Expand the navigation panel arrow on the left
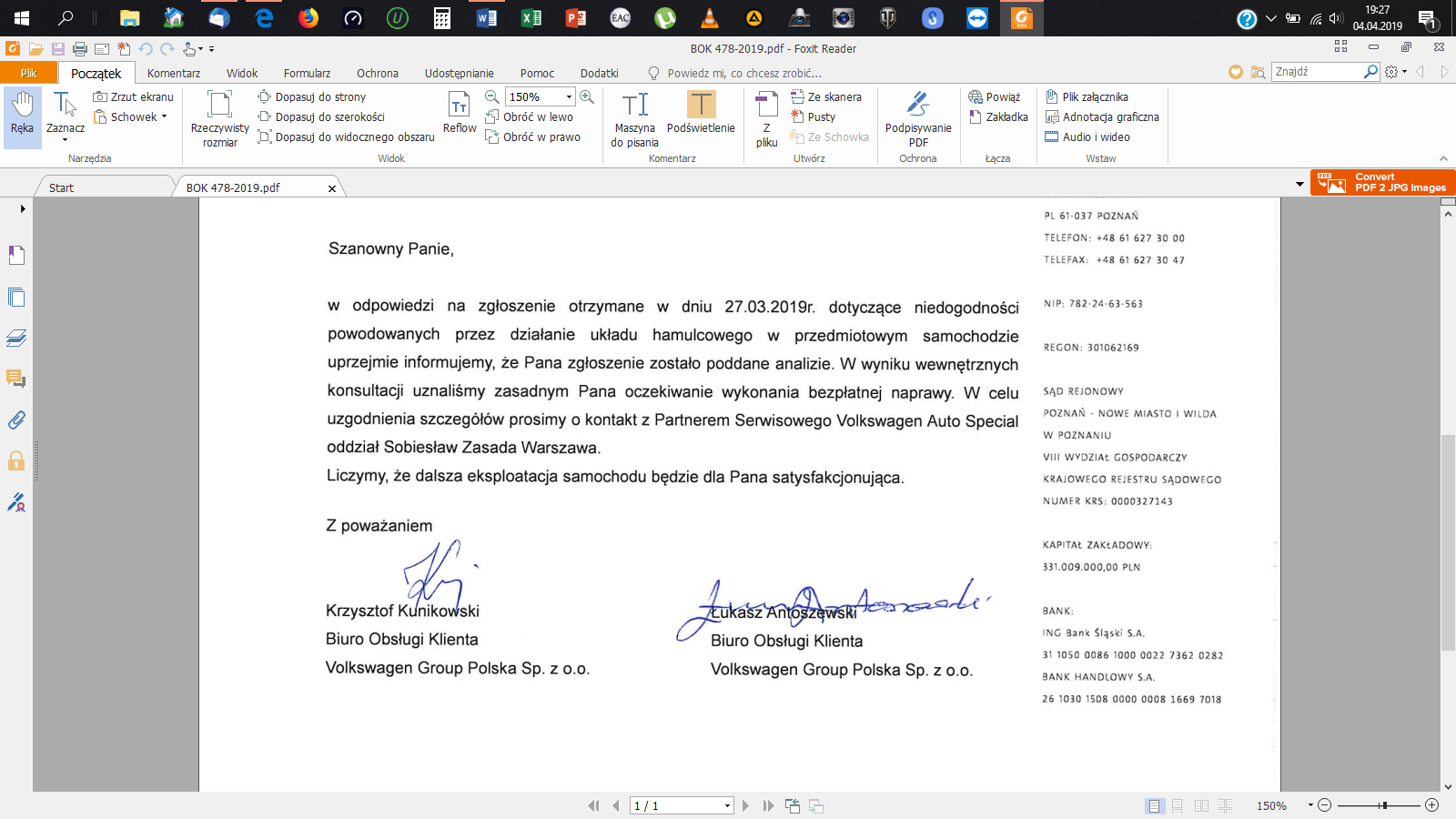 [23, 208]
